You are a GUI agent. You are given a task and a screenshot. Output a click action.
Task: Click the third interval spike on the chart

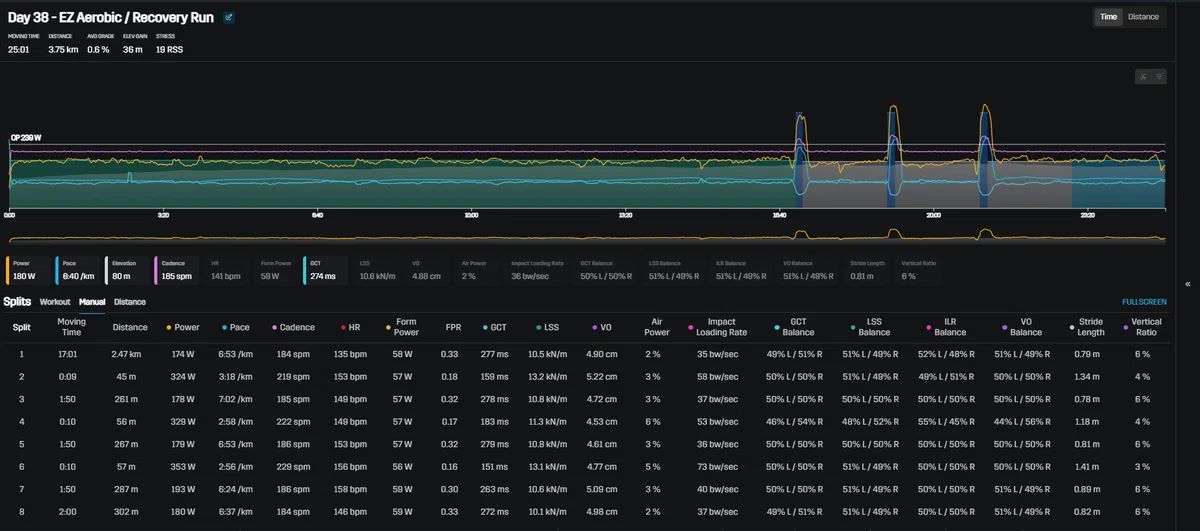tap(985, 155)
